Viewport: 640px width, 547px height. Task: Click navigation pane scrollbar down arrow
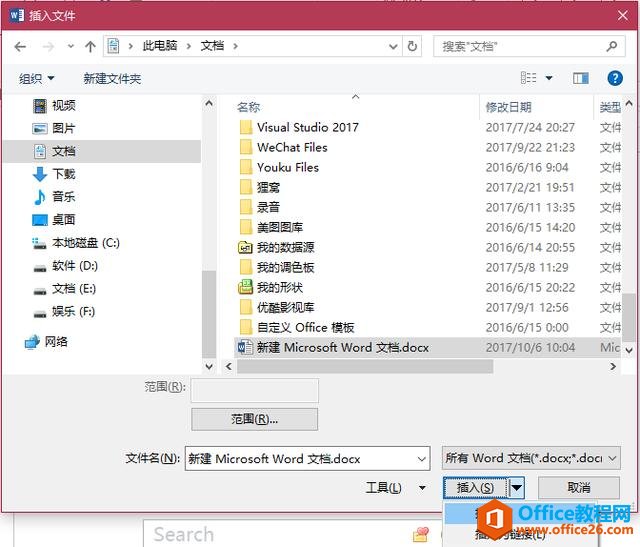point(209,366)
